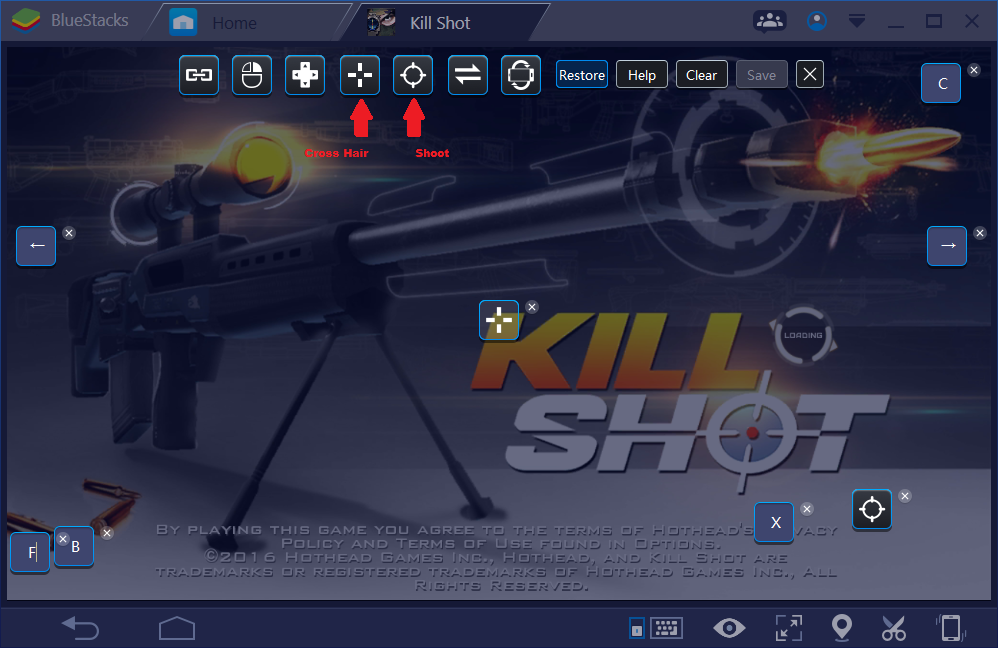Tap the Android back arrow button
This screenshot has height=648, width=998.
(81, 628)
